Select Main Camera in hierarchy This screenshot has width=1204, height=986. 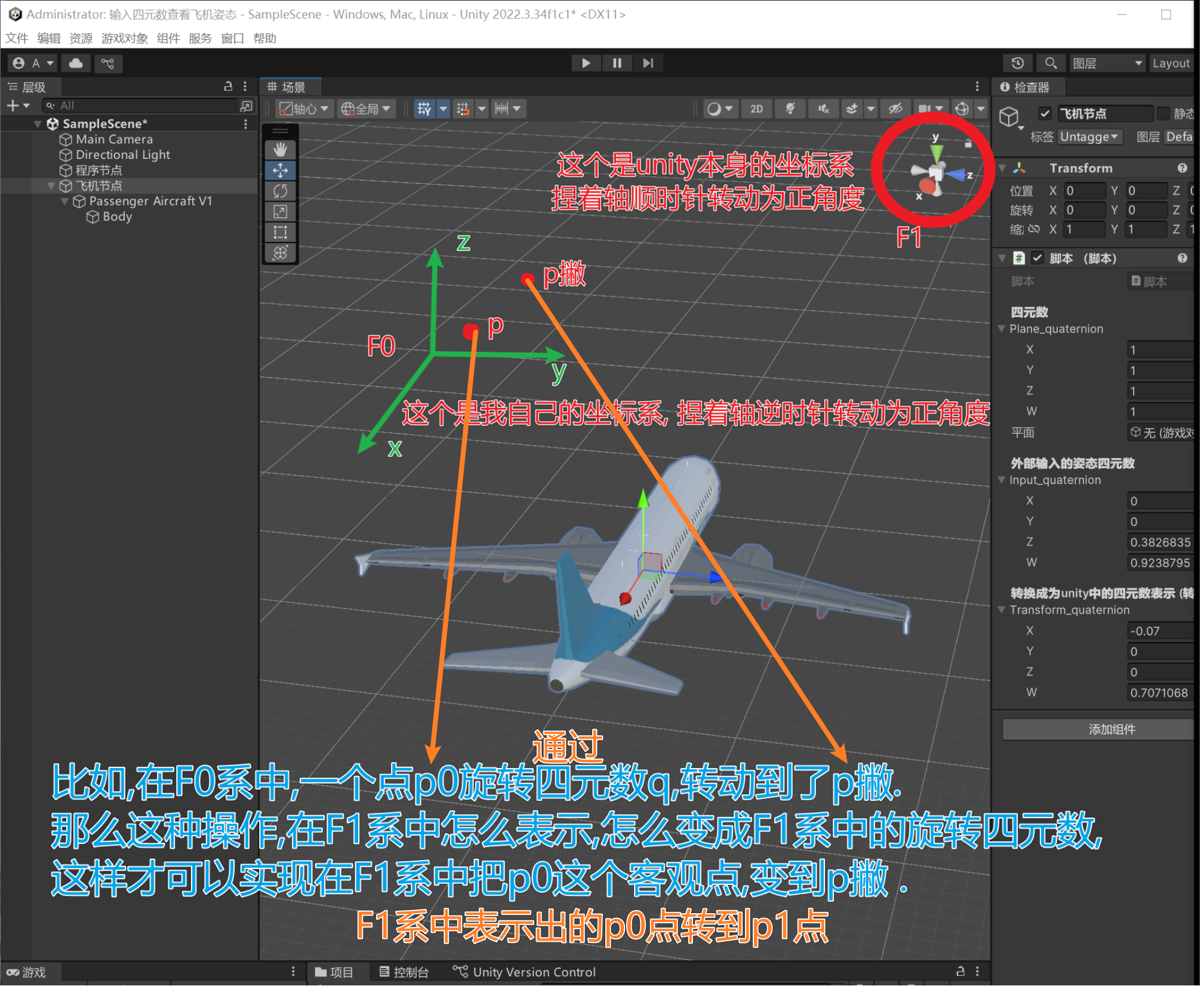tap(114, 139)
